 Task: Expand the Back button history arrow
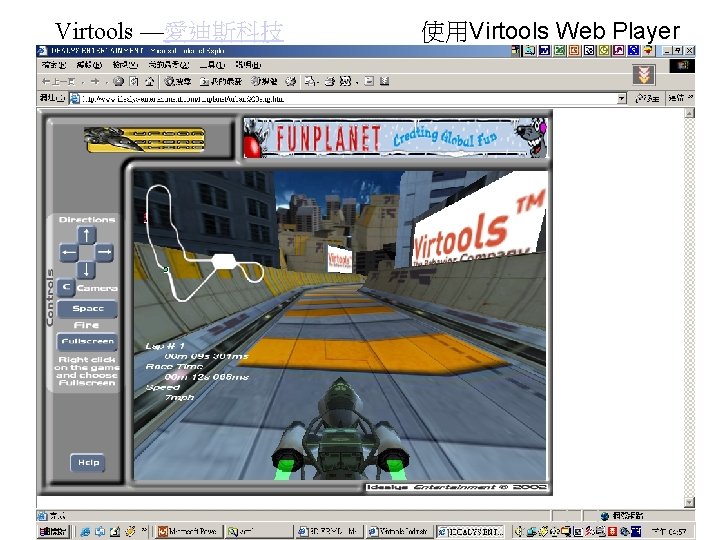pos(83,82)
